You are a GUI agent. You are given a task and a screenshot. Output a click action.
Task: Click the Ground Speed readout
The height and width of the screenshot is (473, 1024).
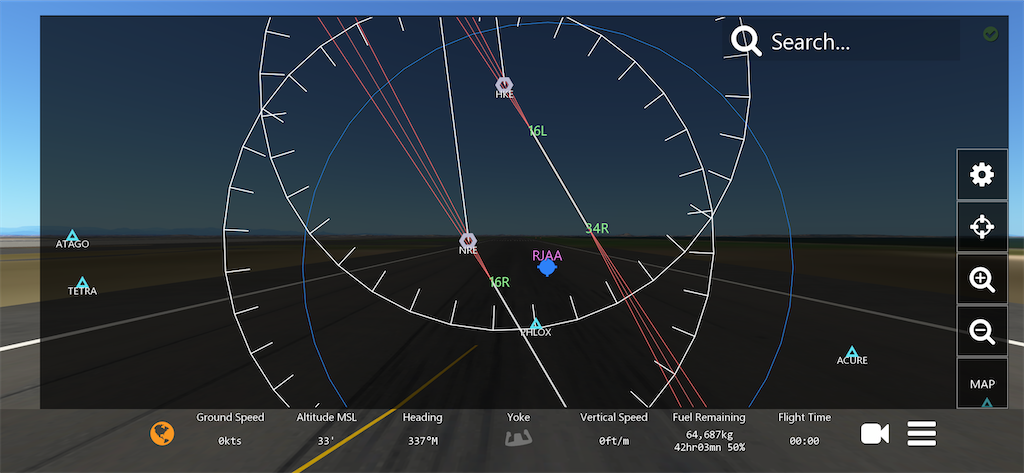tap(231, 429)
